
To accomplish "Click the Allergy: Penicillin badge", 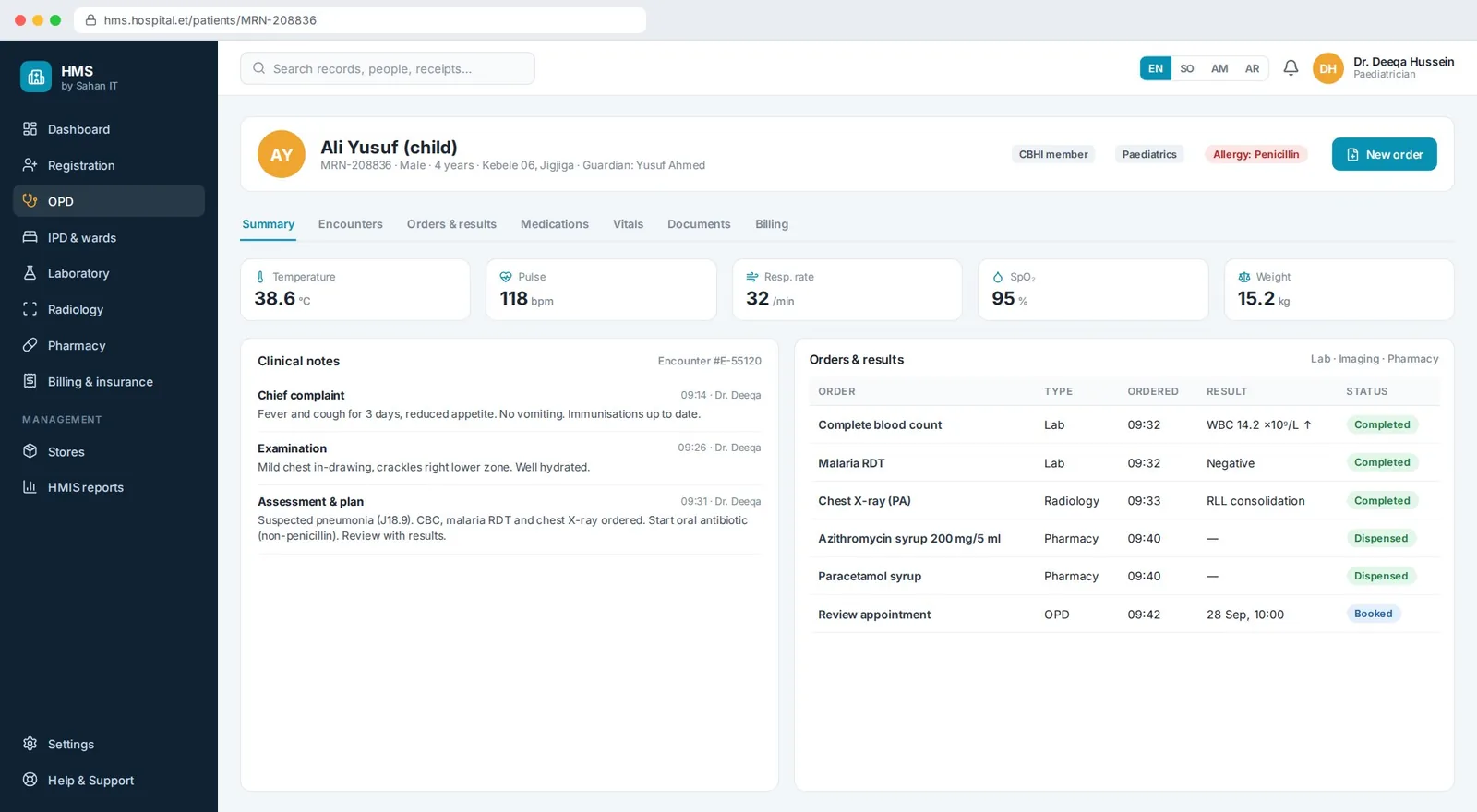I will click(1255, 154).
